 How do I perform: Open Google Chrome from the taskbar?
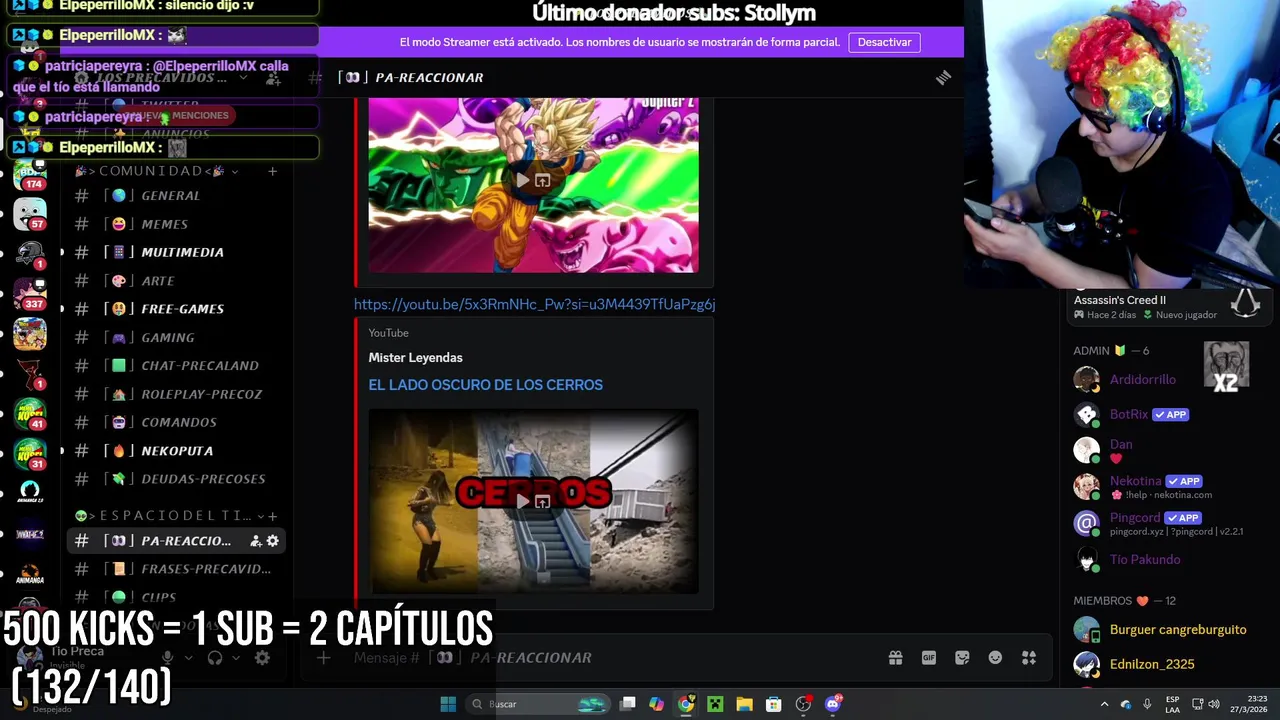tap(686, 704)
